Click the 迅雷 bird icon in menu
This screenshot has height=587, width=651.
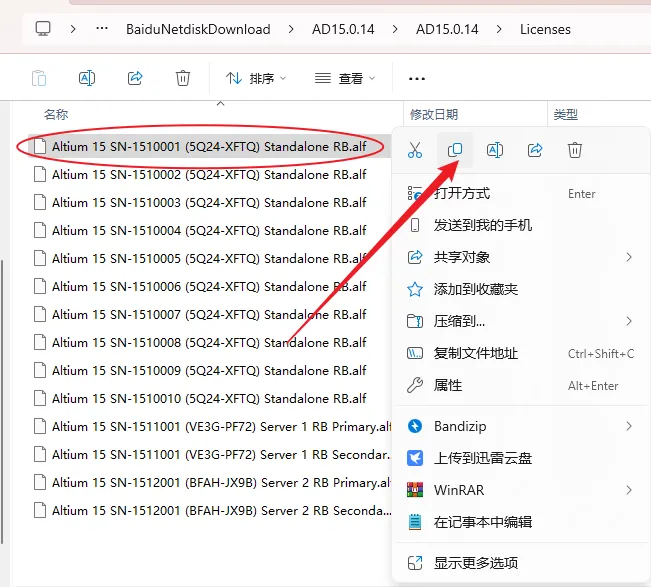pyautogui.click(x=415, y=458)
